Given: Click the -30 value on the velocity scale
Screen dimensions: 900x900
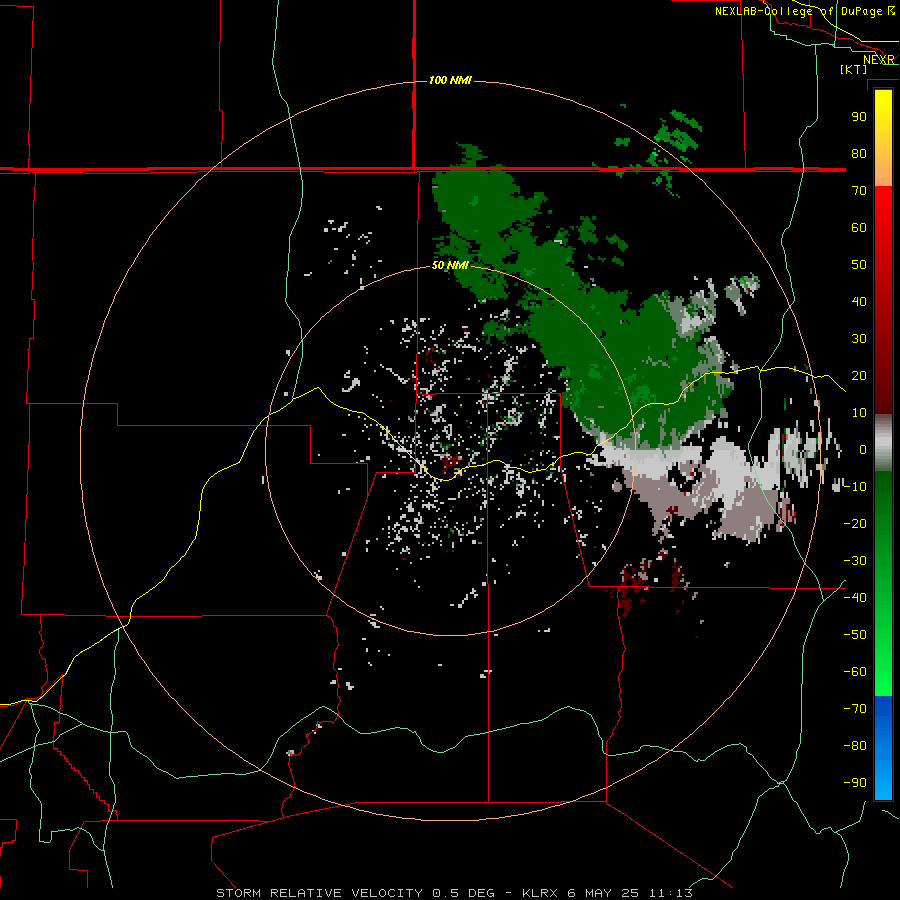Looking at the screenshot, I should pos(855,561).
